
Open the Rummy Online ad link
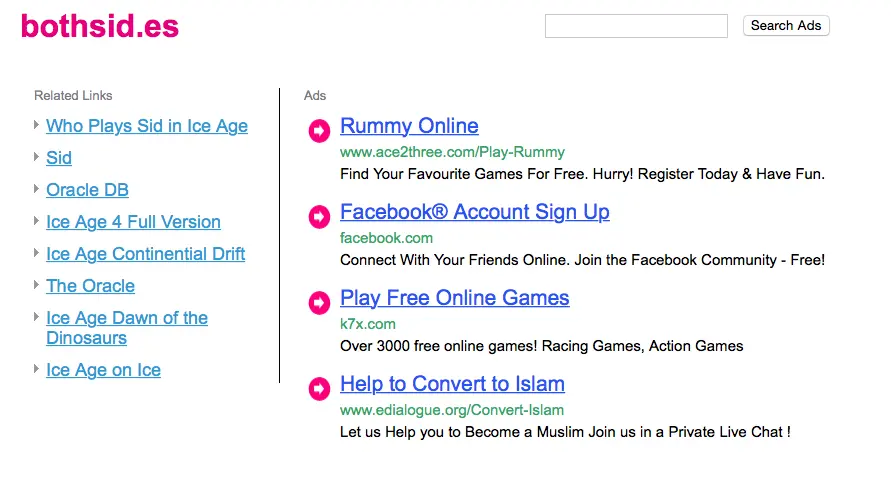click(x=409, y=126)
